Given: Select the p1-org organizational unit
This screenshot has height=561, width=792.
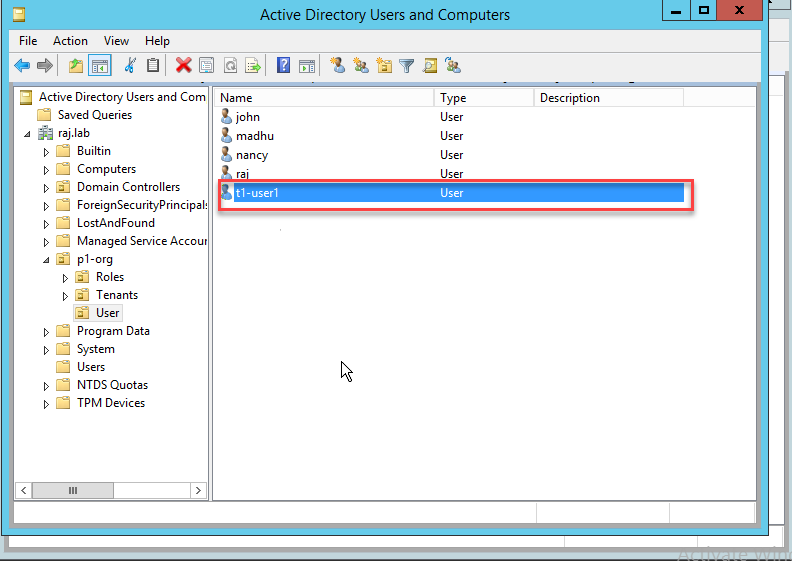Looking at the screenshot, I should [x=94, y=259].
